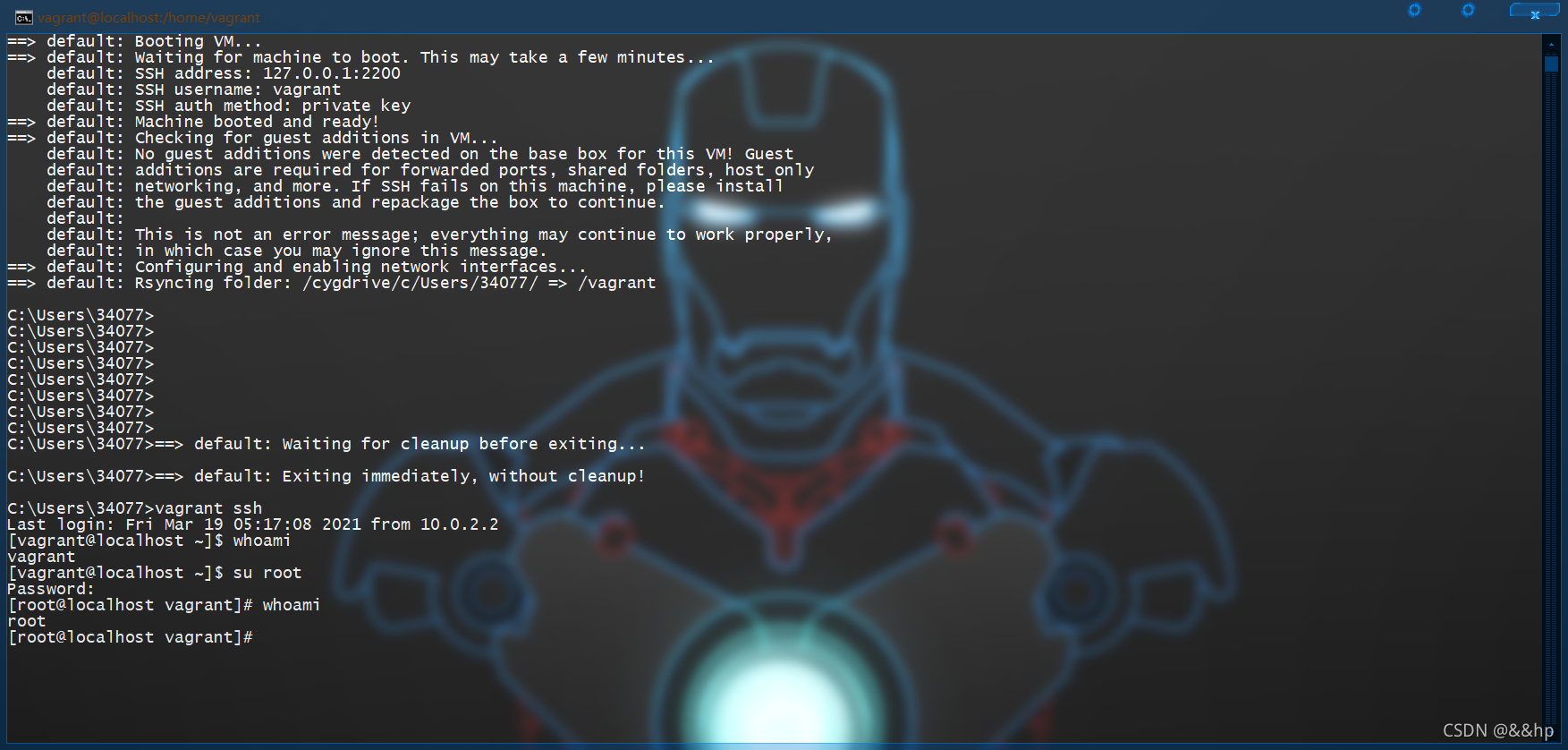Click the vertical scrollbar thumb

1551,64
